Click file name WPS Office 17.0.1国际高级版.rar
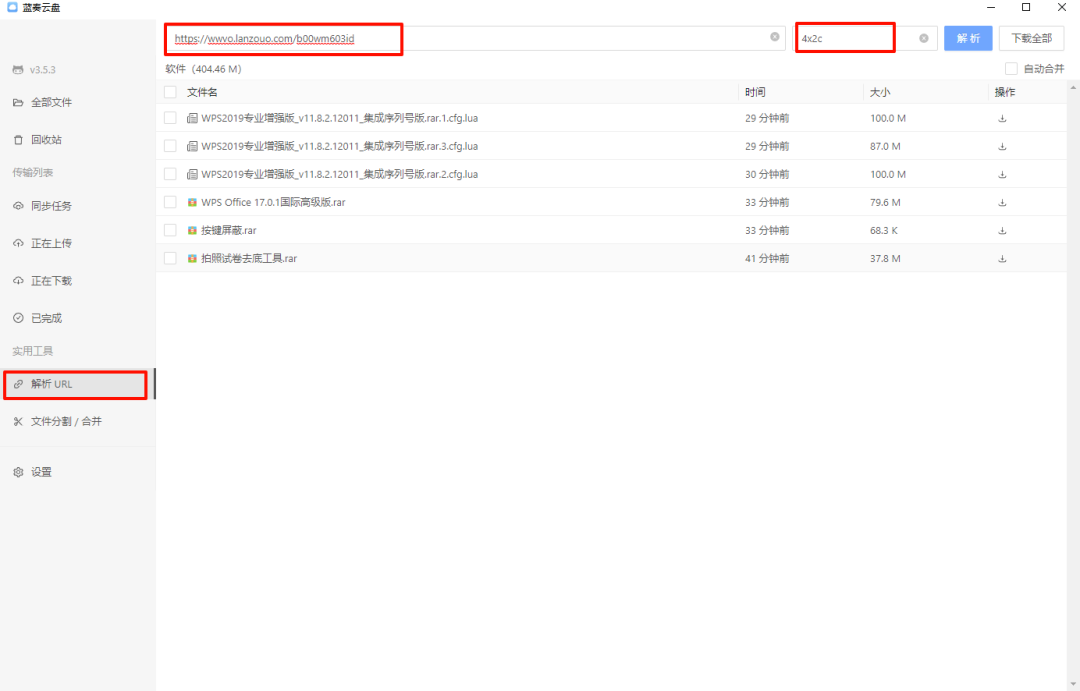The width and height of the screenshot is (1080, 691). pos(273,203)
